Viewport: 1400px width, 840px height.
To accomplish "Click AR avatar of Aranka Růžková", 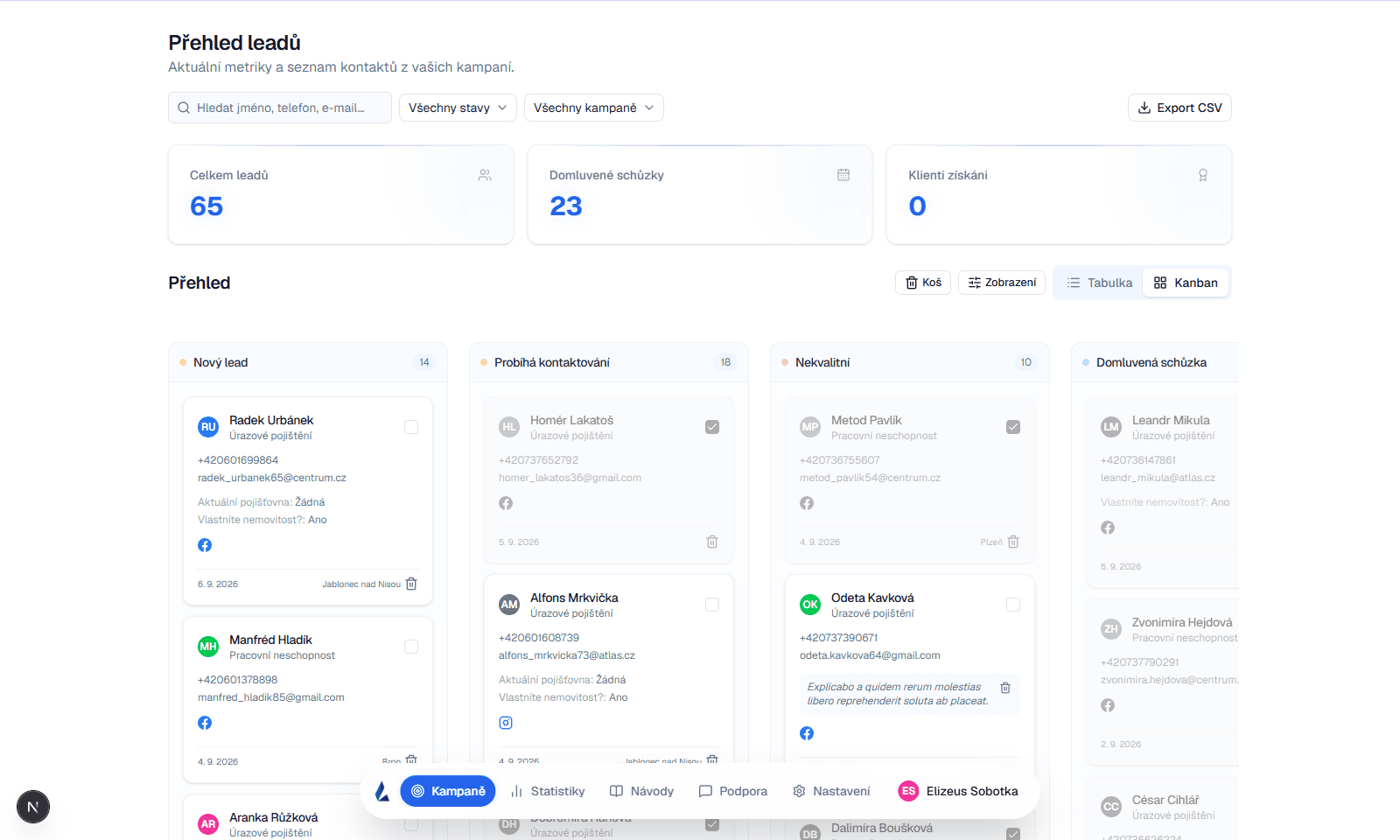I will pos(208,824).
